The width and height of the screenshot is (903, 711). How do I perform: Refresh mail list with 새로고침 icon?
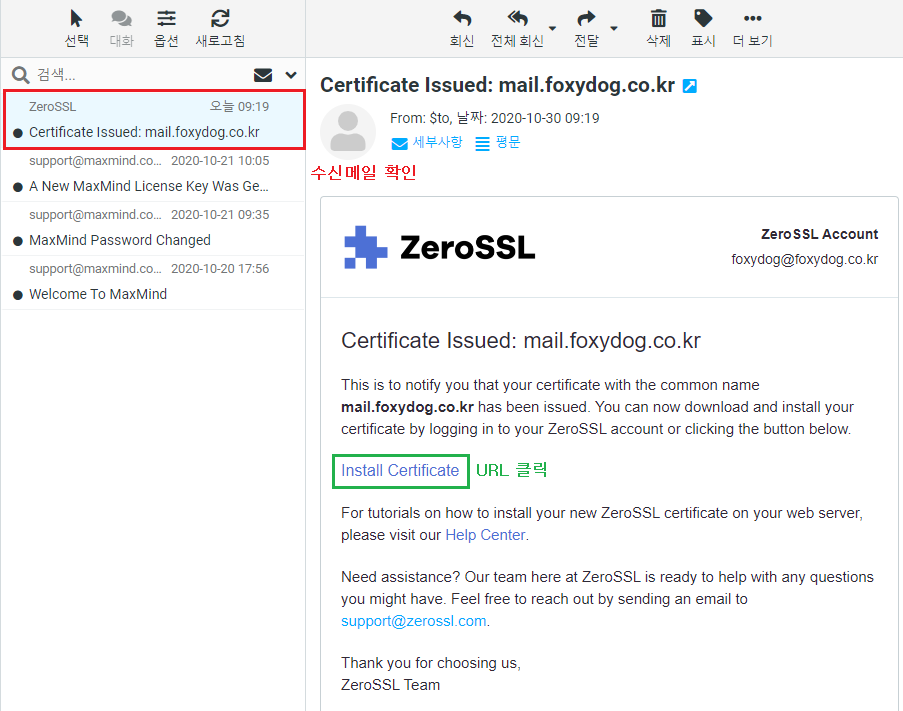220,19
